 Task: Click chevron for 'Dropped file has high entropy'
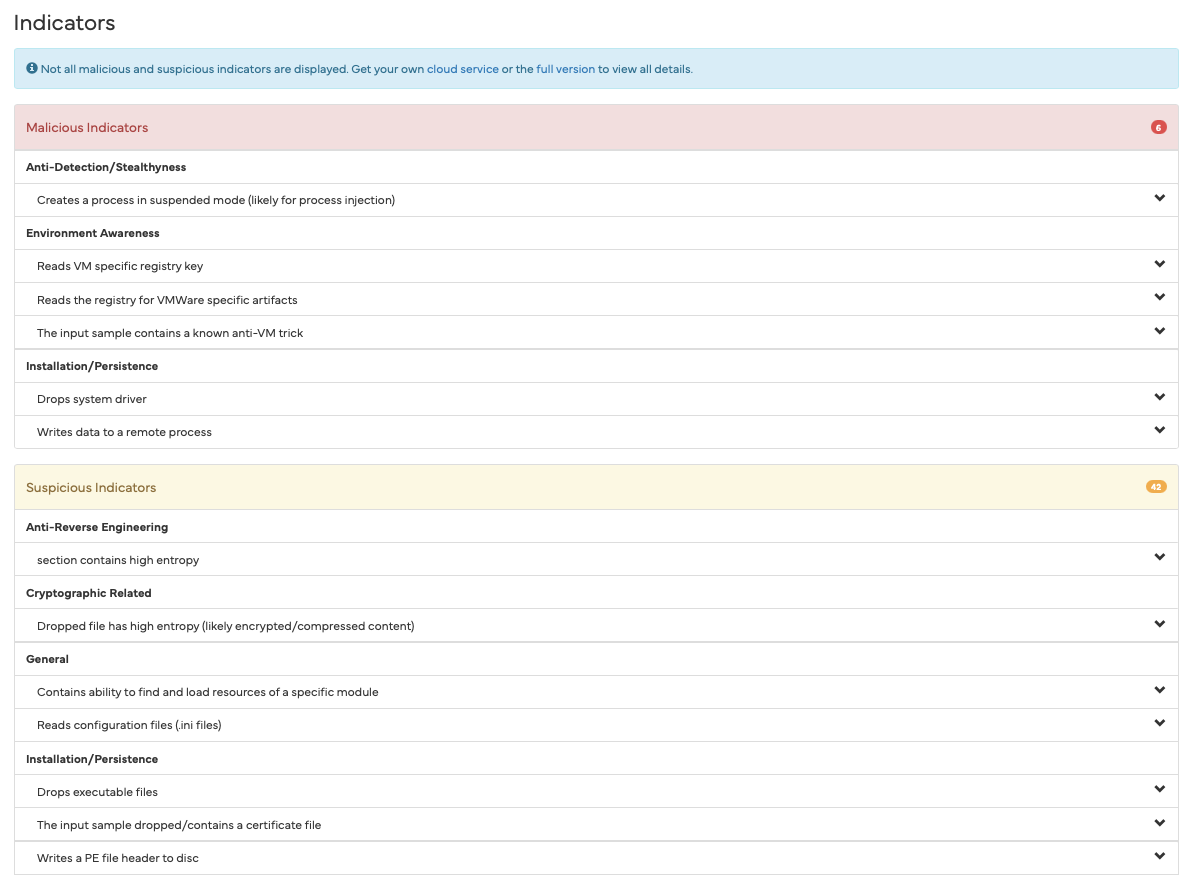1159,624
